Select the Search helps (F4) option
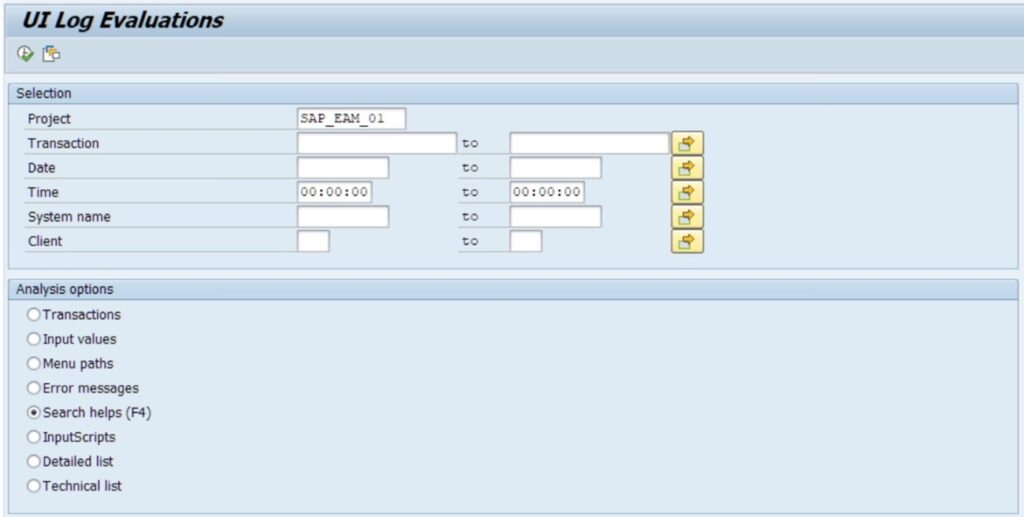This screenshot has height=517, width=1024. (34, 412)
